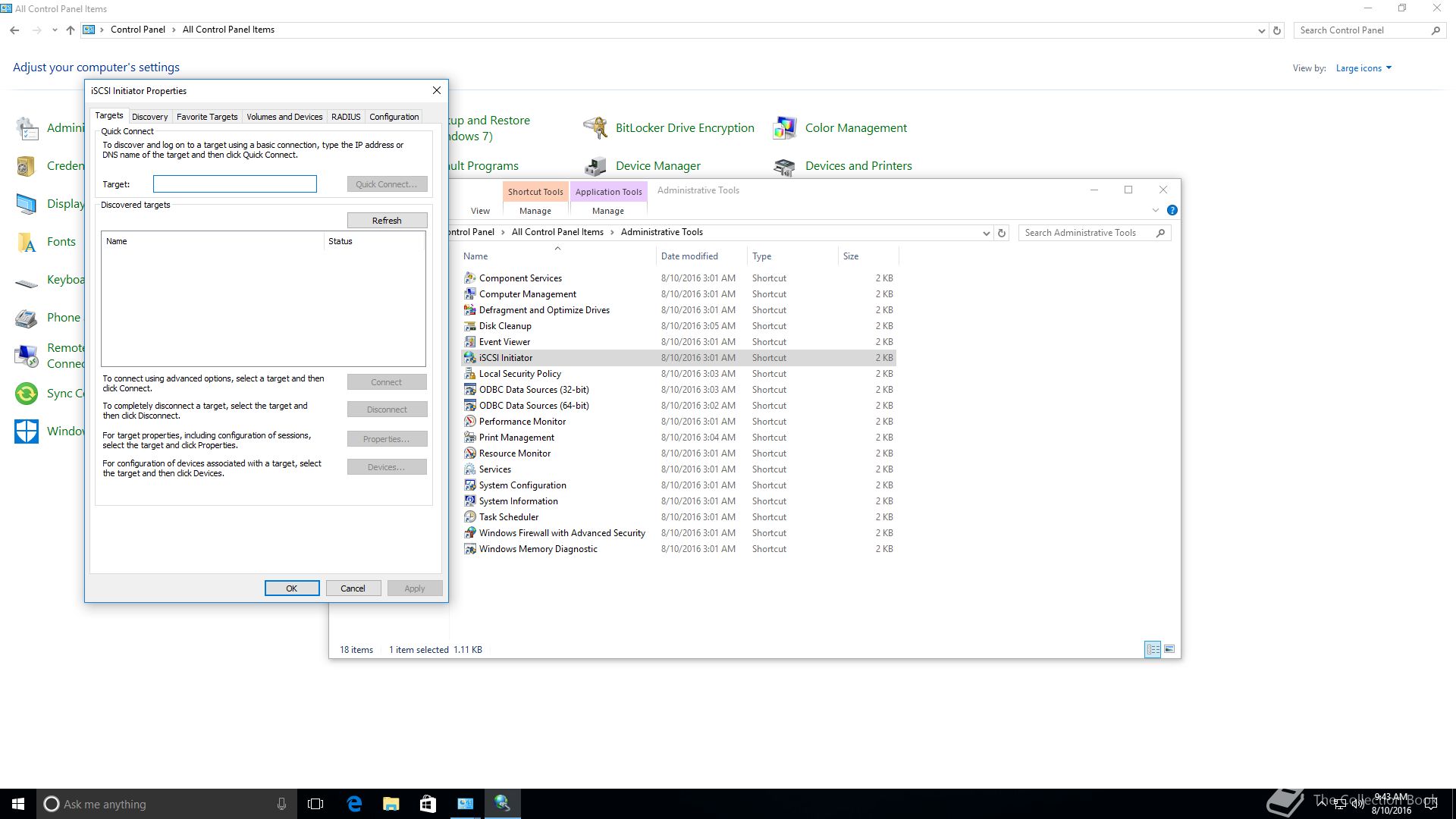Image resolution: width=1456 pixels, height=819 pixels.
Task: Click Cancel in iSCSI Initiator Properties
Action: [x=353, y=588]
